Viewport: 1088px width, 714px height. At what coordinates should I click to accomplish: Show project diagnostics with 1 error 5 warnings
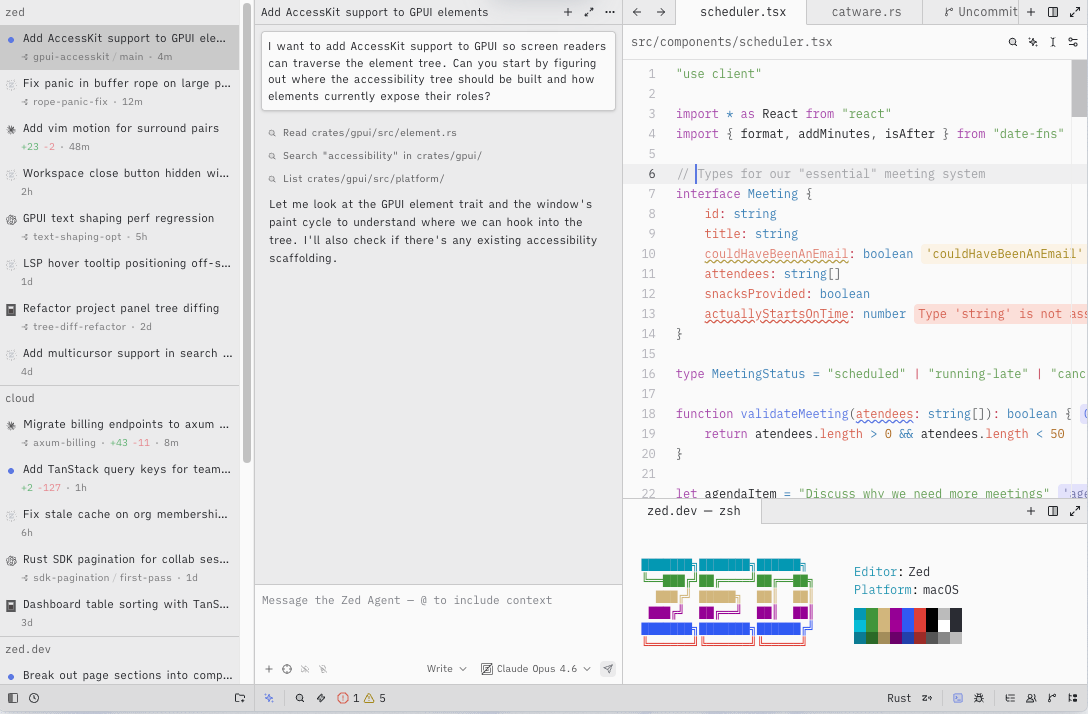click(x=361, y=698)
